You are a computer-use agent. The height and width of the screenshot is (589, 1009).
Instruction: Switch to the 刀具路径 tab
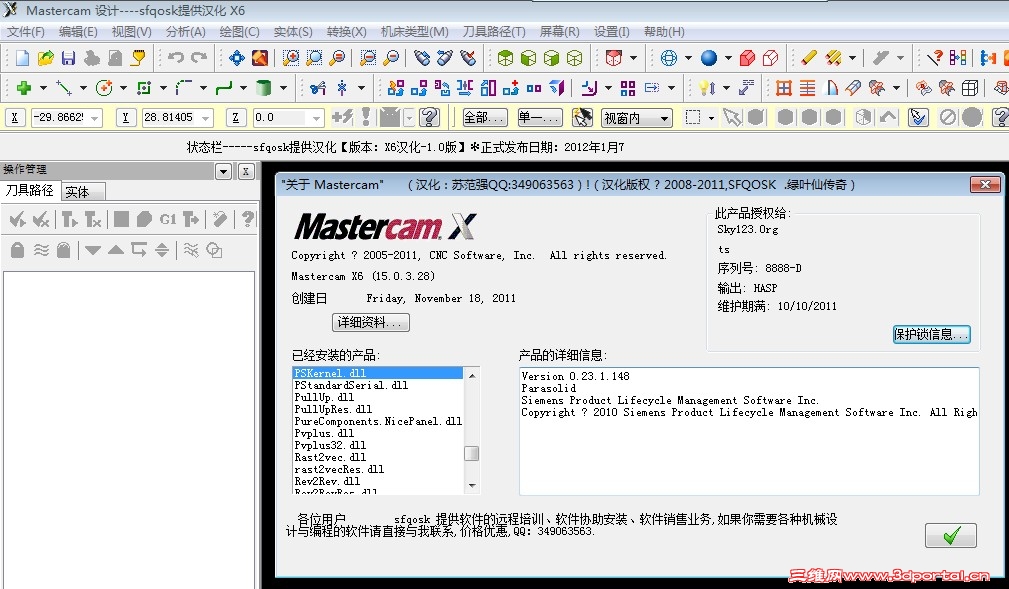(30, 191)
